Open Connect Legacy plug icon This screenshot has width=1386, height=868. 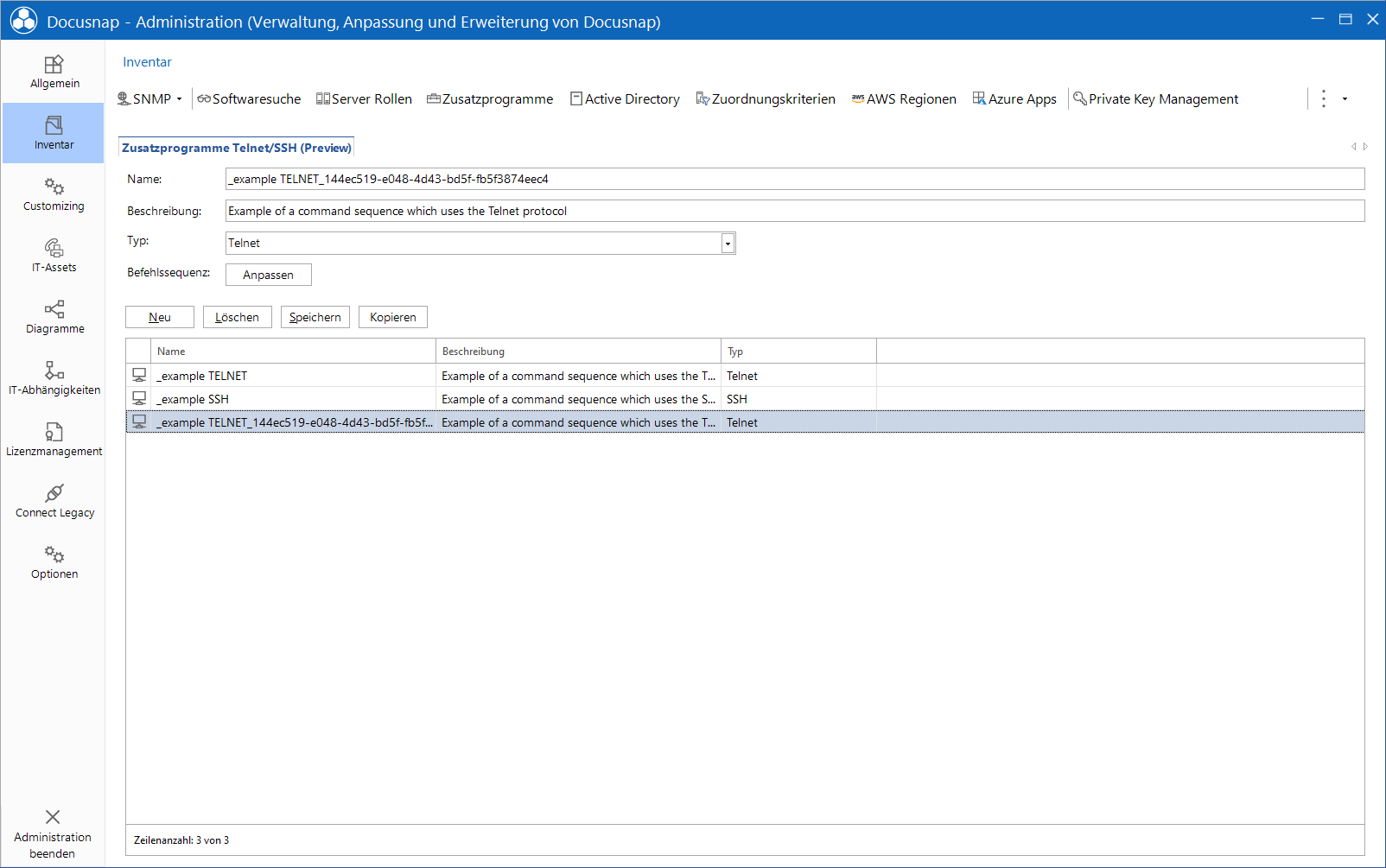pos(54,493)
